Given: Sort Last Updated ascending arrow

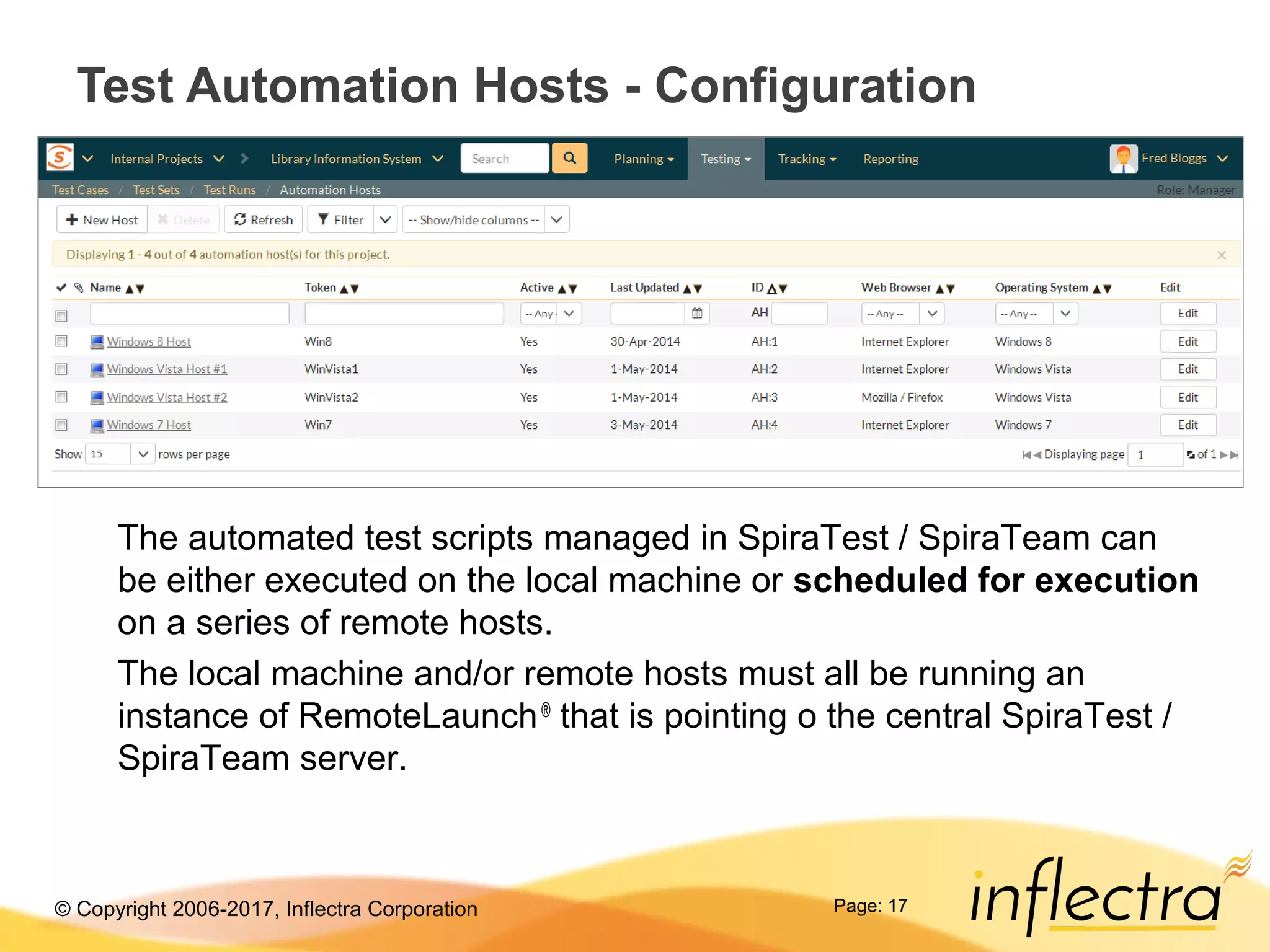Looking at the screenshot, I should (687, 289).
